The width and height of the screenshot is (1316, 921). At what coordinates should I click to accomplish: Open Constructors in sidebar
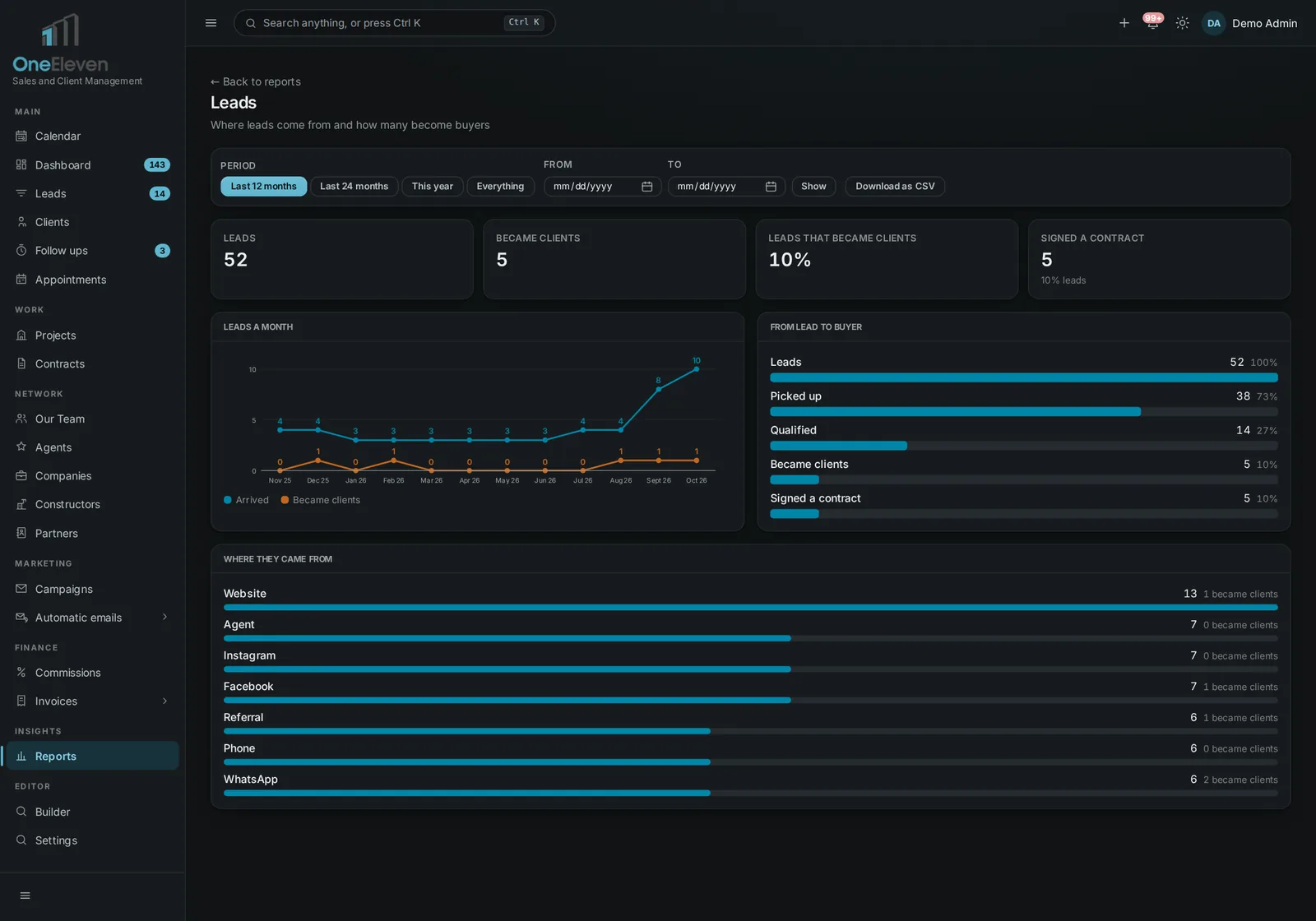[x=91, y=504]
